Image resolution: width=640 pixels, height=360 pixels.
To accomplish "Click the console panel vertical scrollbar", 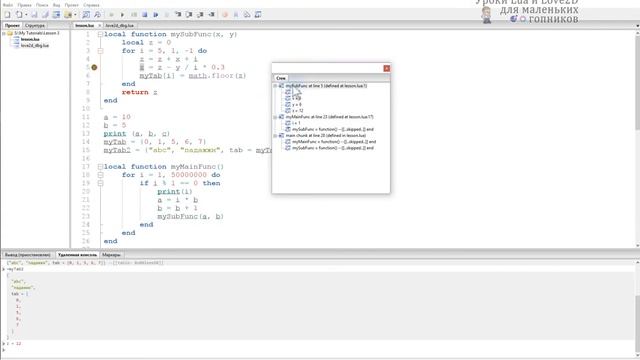I will coord(637,308).
